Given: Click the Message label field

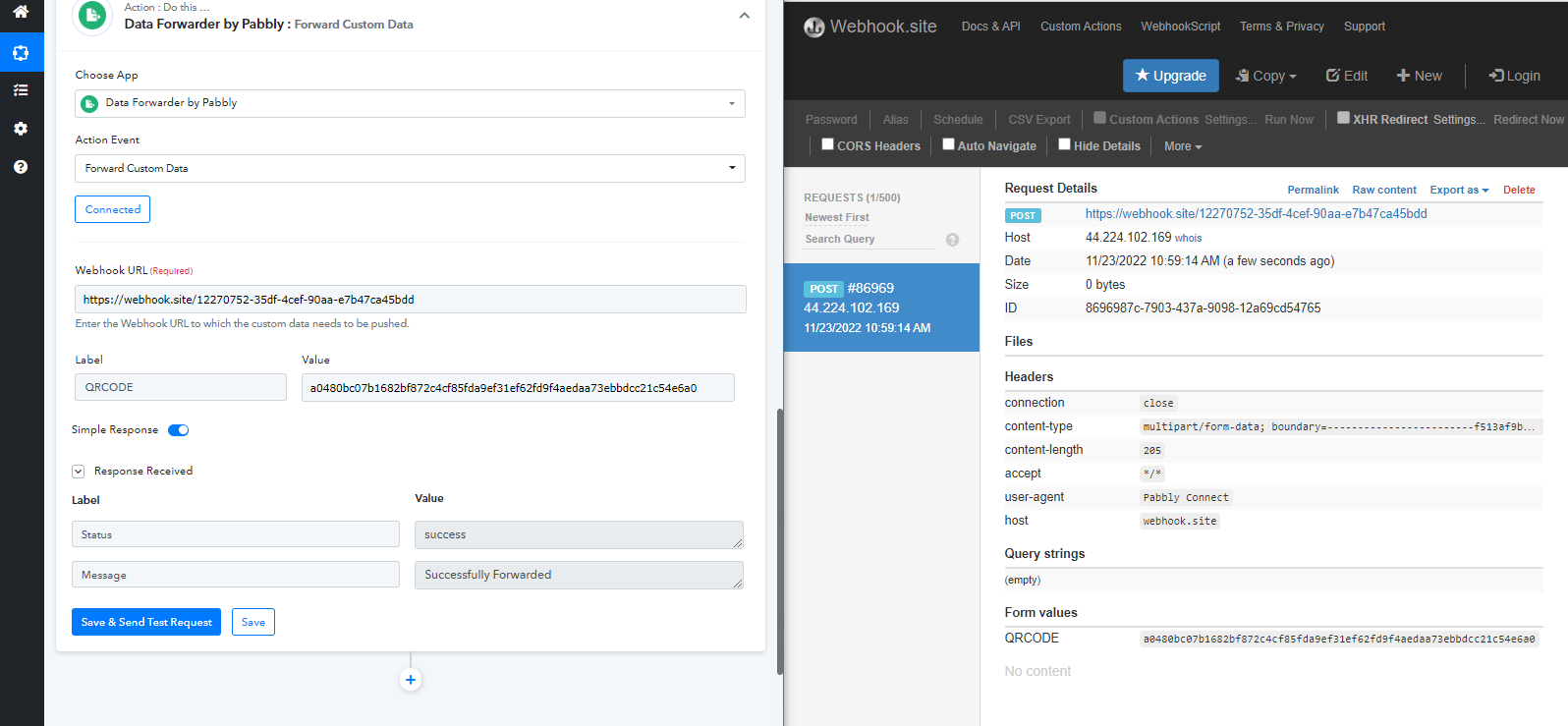Looking at the screenshot, I should [236, 575].
